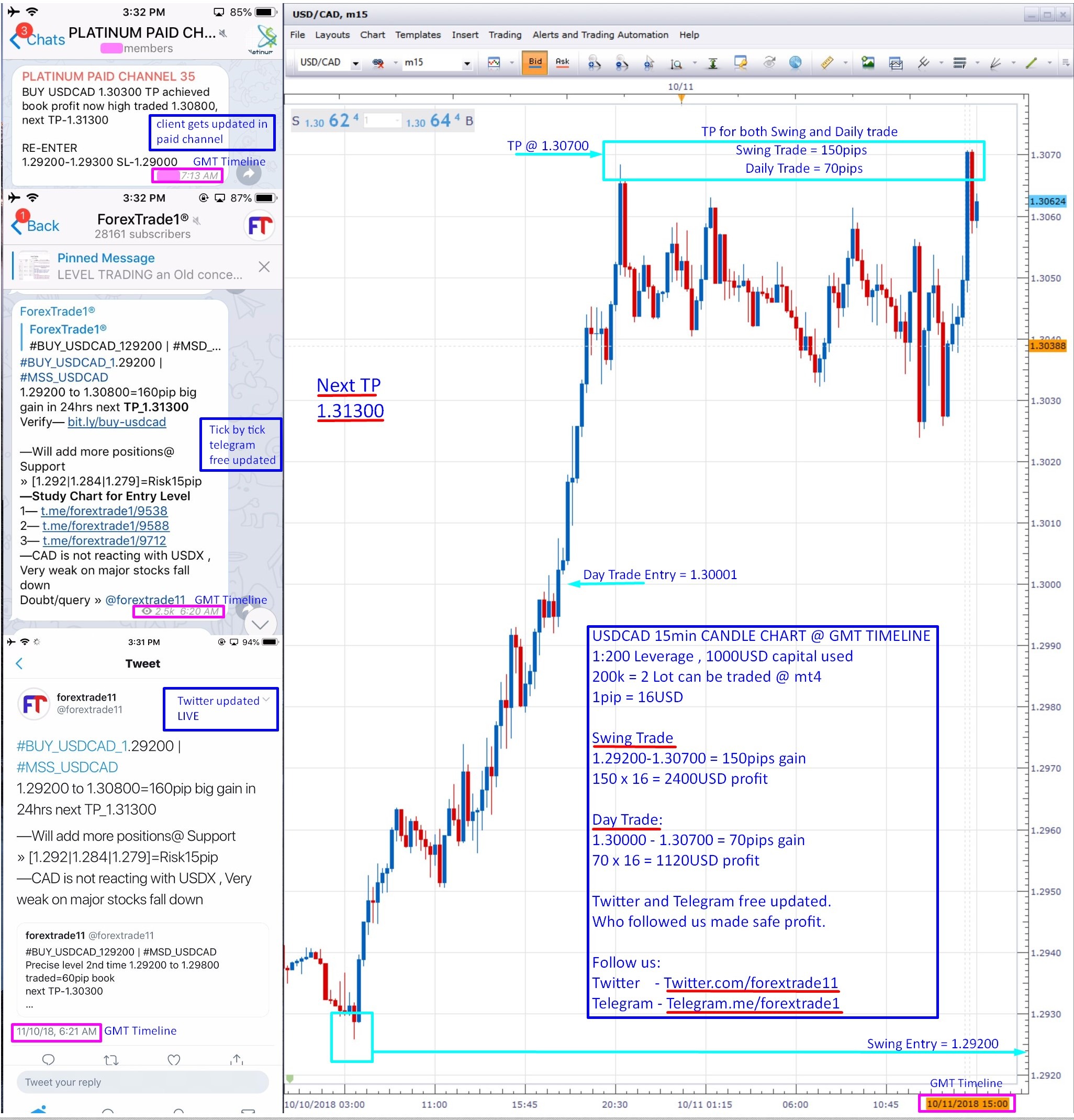Open the Insert menu
The image size is (1074, 1120).
[x=465, y=35]
